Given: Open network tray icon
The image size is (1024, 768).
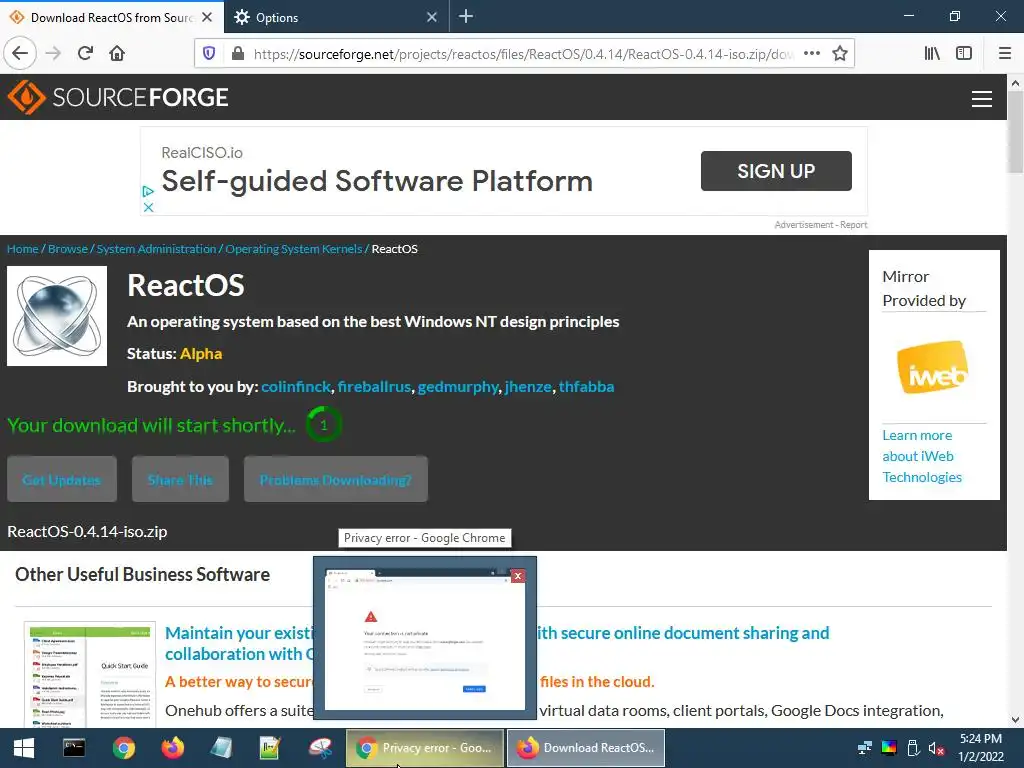Looking at the screenshot, I should [865, 748].
